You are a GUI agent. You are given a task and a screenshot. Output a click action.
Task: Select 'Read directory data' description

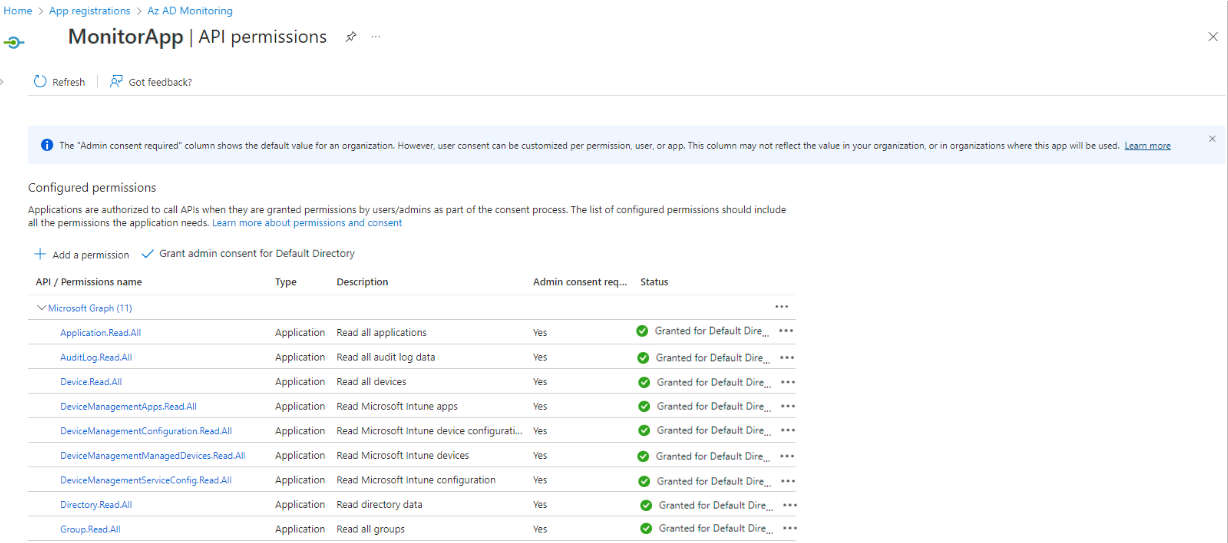pyautogui.click(x=379, y=505)
